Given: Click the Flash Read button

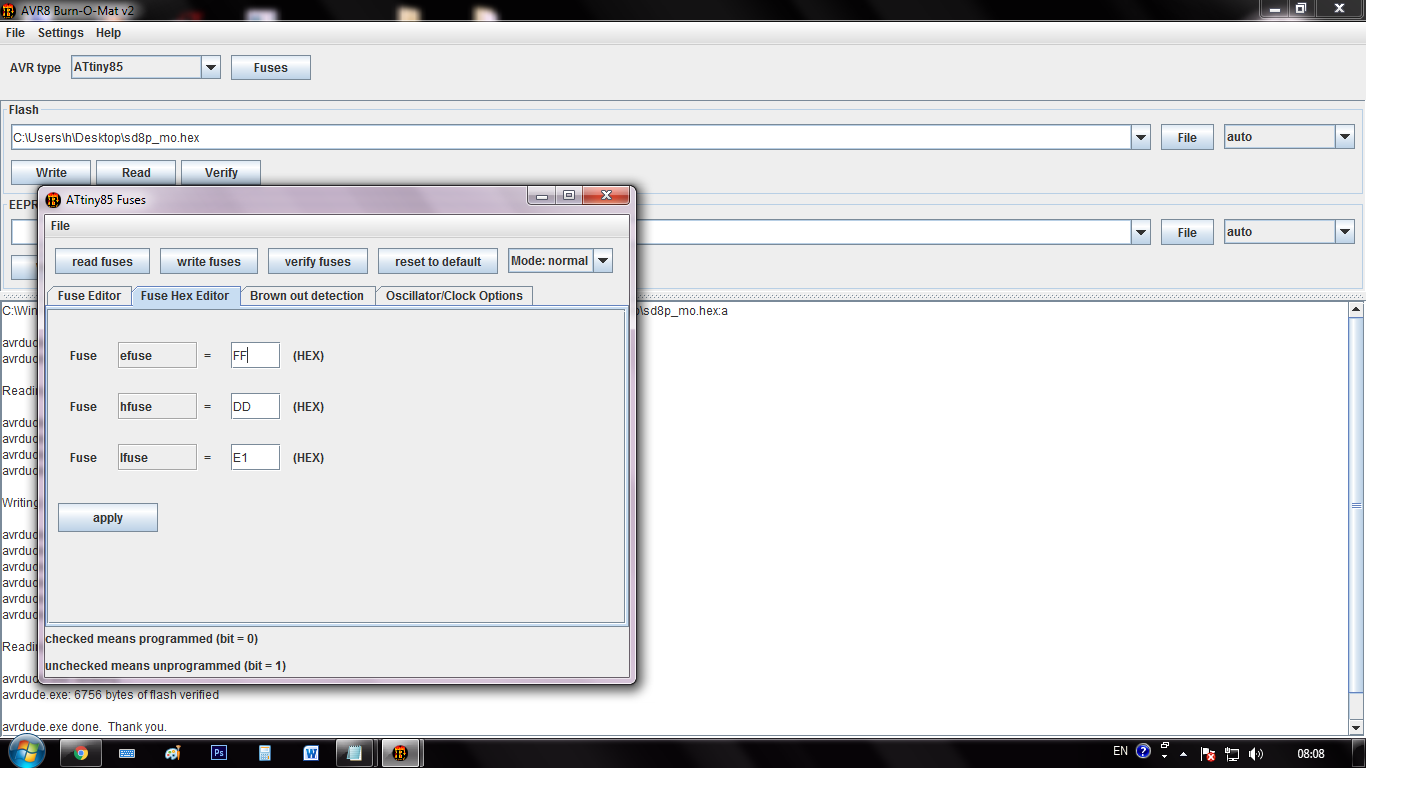Looking at the screenshot, I should (136, 173).
